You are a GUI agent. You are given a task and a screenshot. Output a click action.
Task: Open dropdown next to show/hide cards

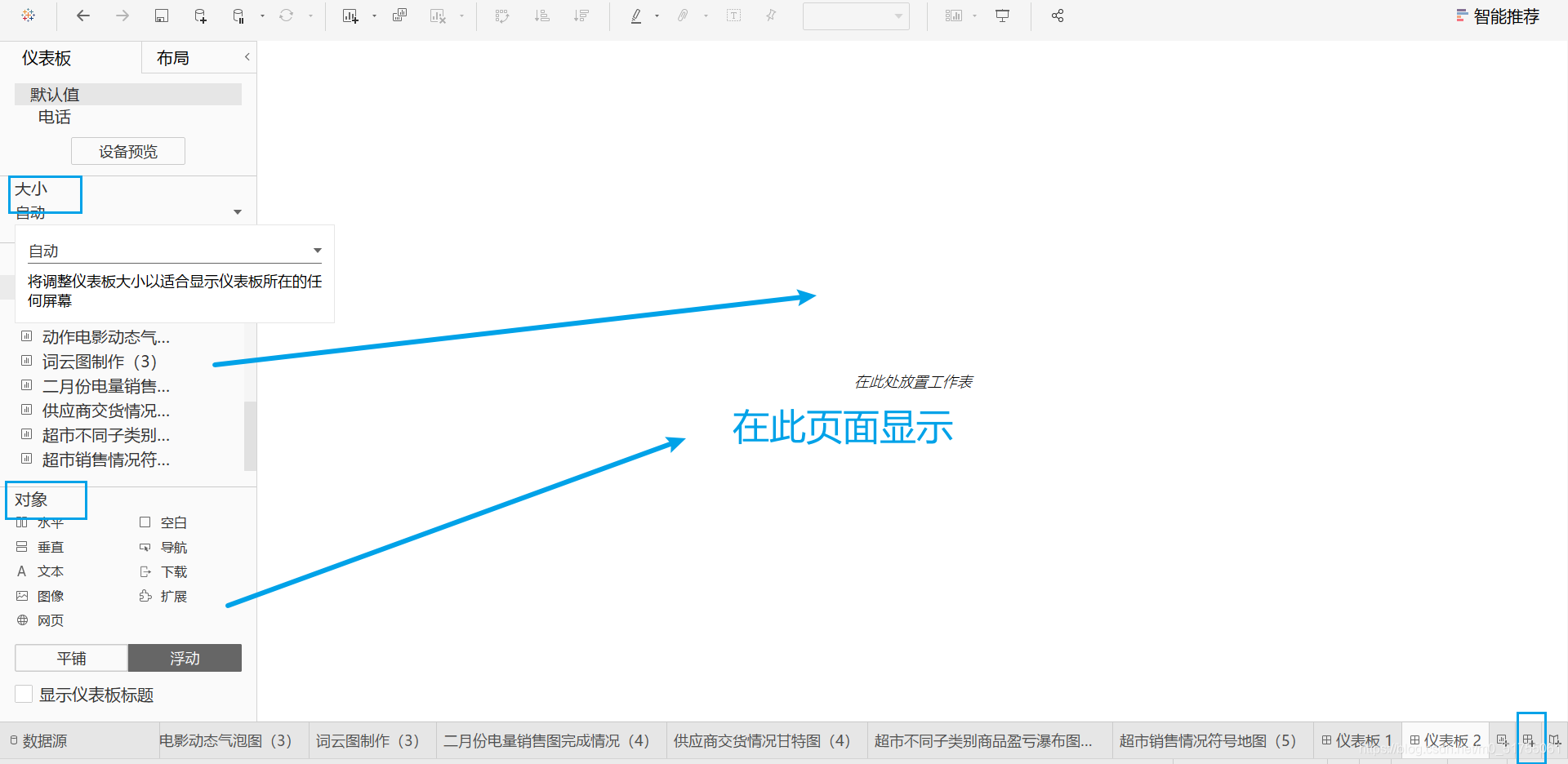[975, 16]
